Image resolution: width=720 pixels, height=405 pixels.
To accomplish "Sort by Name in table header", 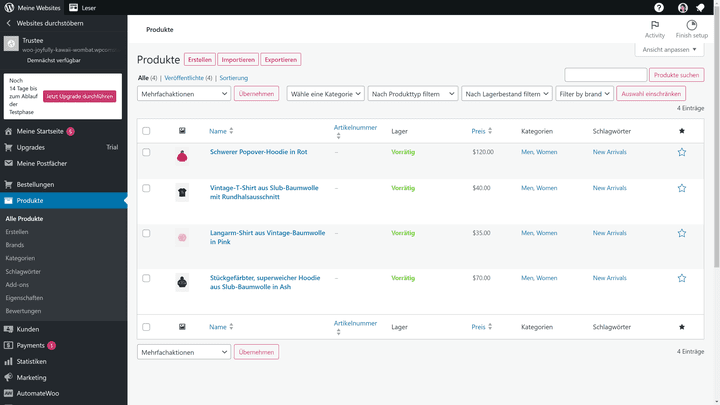I will (x=221, y=131).
